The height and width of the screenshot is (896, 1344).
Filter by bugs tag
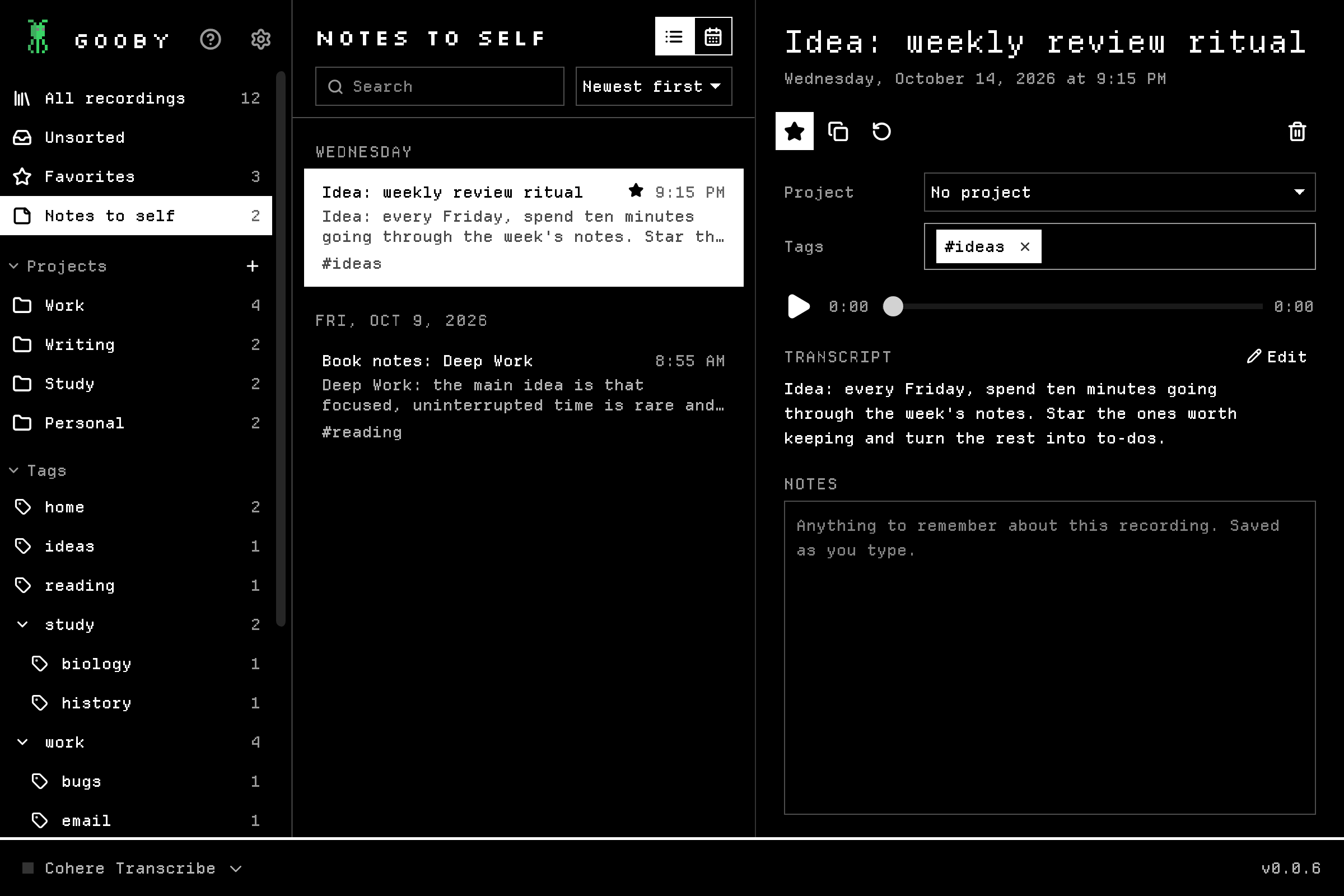tap(136, 781)
